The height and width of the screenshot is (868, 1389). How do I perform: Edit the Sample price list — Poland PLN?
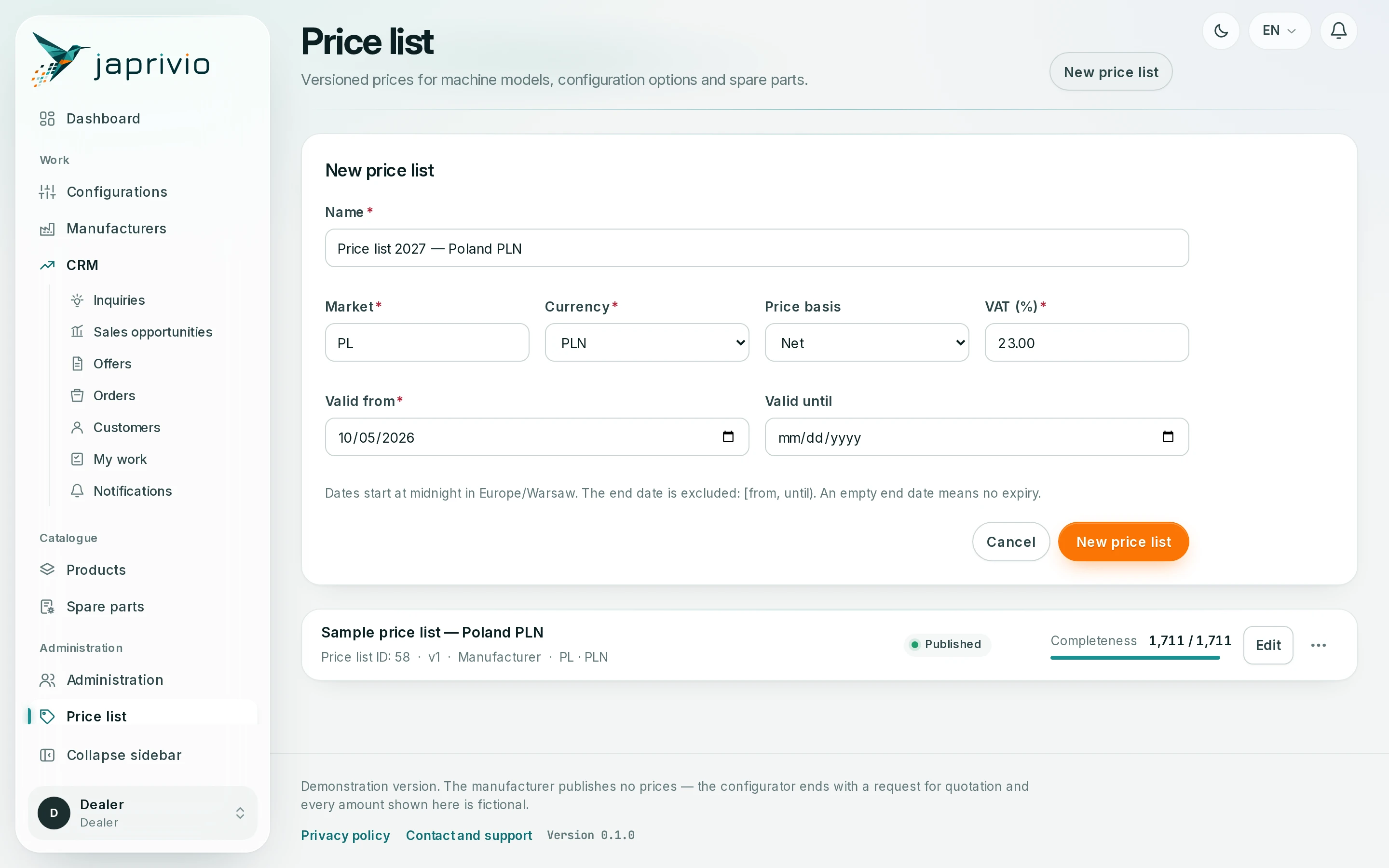1268,645
